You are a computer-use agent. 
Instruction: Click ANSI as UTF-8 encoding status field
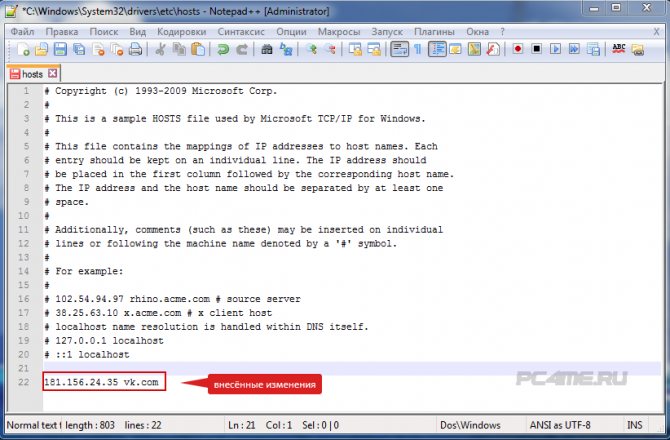[x=560, y=425]
